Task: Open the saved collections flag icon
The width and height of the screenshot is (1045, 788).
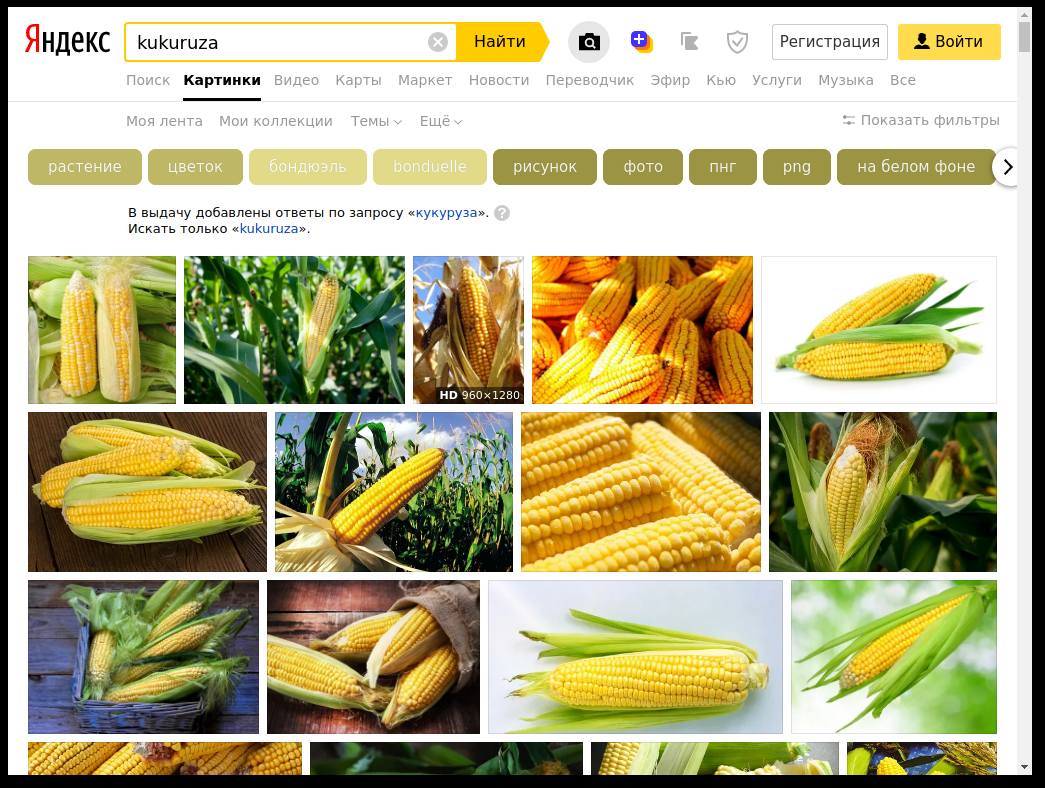Action: (x=689, y=42)
